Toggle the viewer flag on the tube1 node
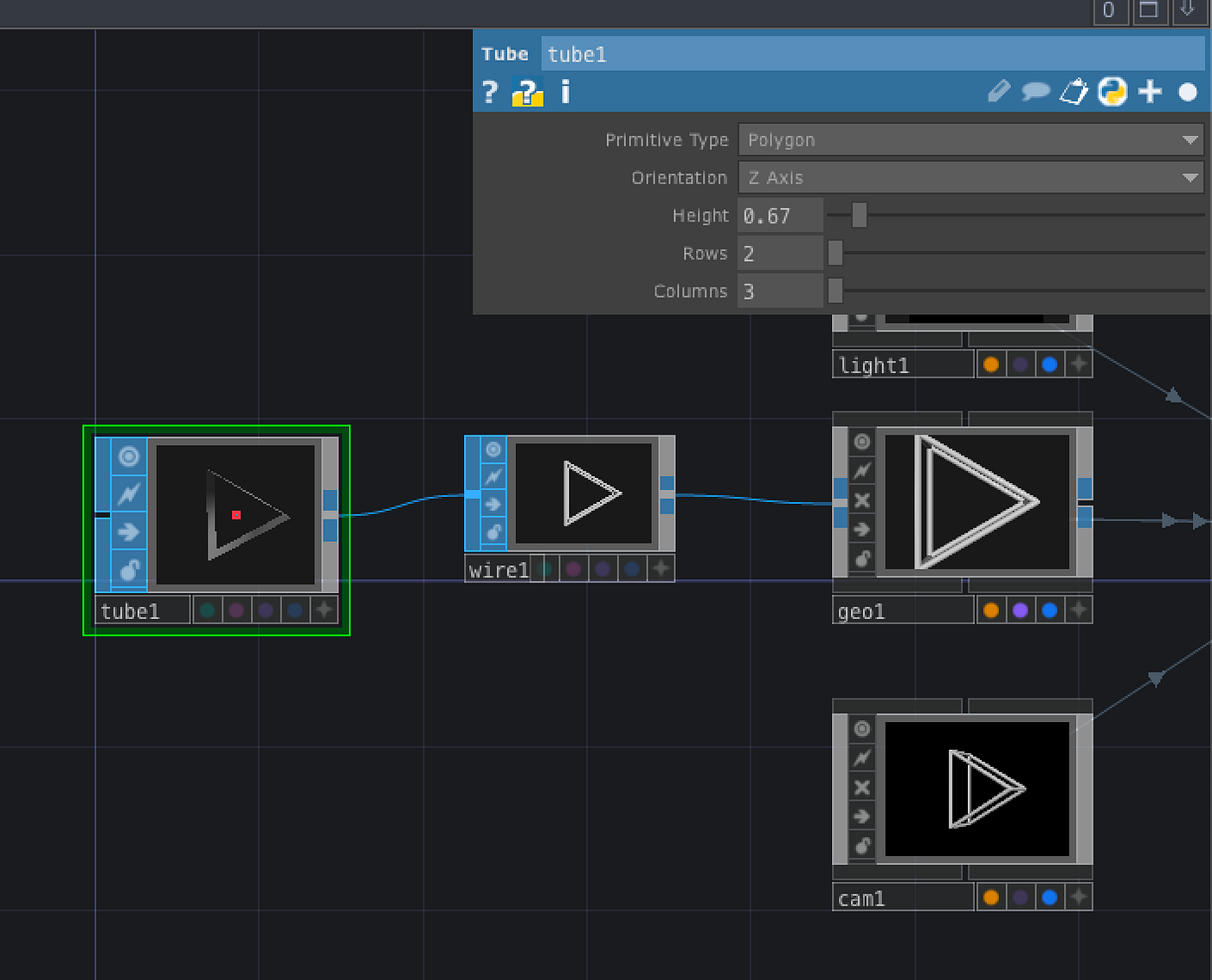1212x980 pixels. pyautogui.click(x=127, y=458)
